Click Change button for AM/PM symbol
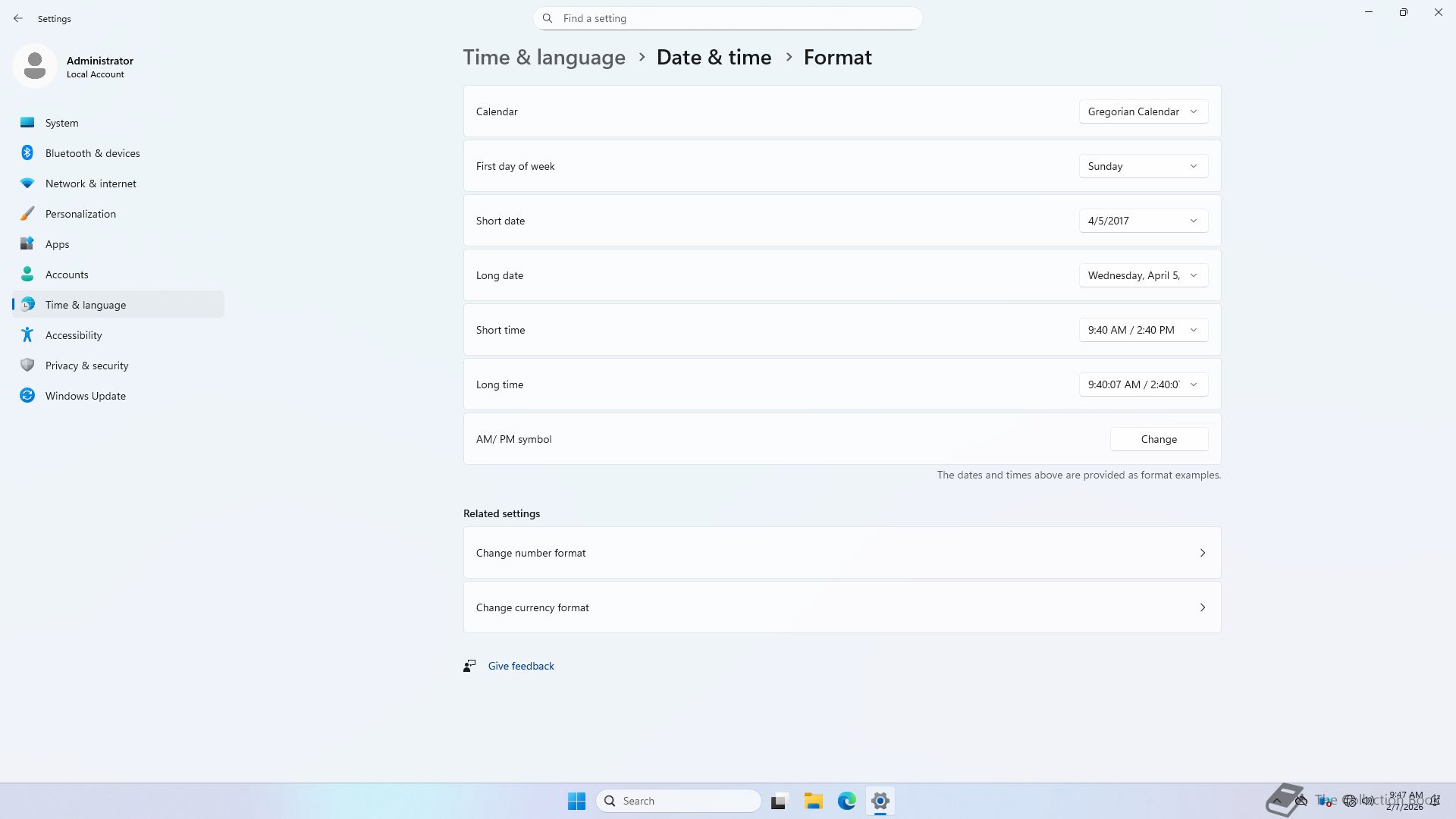This screenshot has height=819, width=1456. [1158, 439]
